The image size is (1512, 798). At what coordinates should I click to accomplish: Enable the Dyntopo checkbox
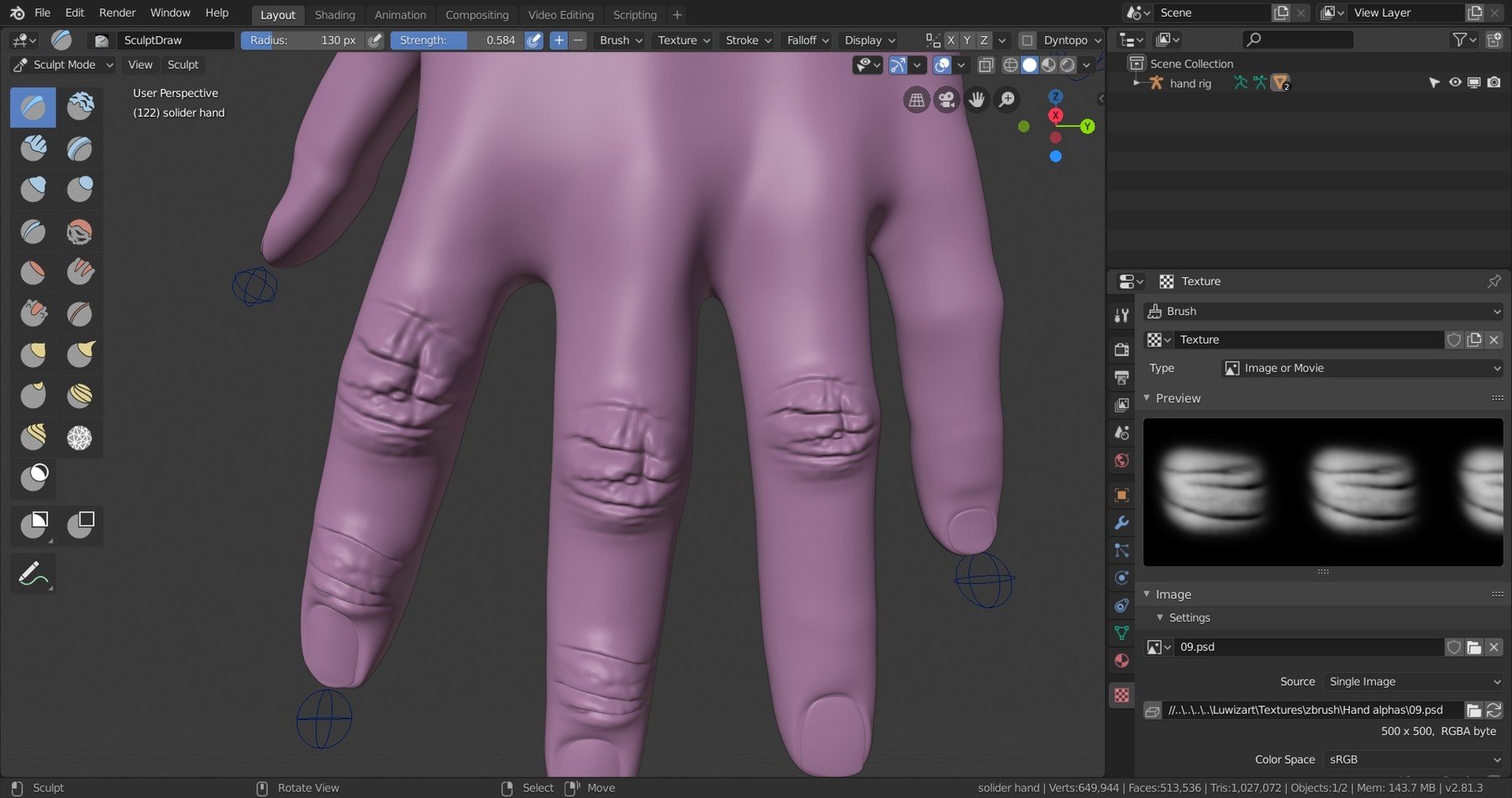coord(1026,40)
